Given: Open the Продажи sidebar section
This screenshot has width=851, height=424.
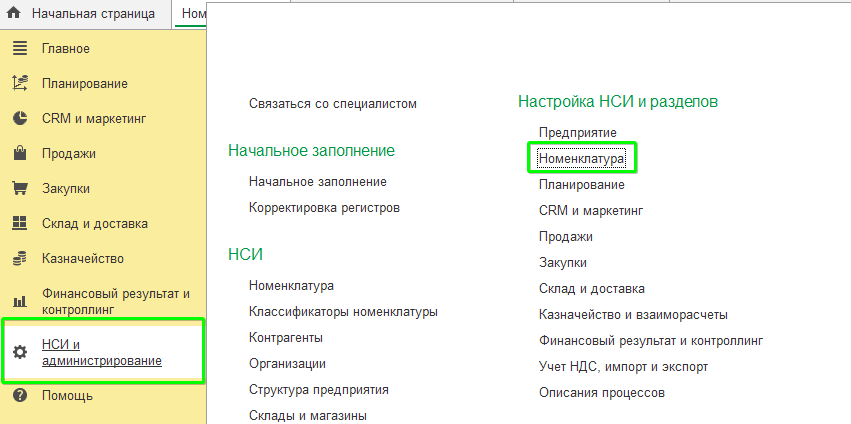Looking at the screenshot, I should pos(69,154).
